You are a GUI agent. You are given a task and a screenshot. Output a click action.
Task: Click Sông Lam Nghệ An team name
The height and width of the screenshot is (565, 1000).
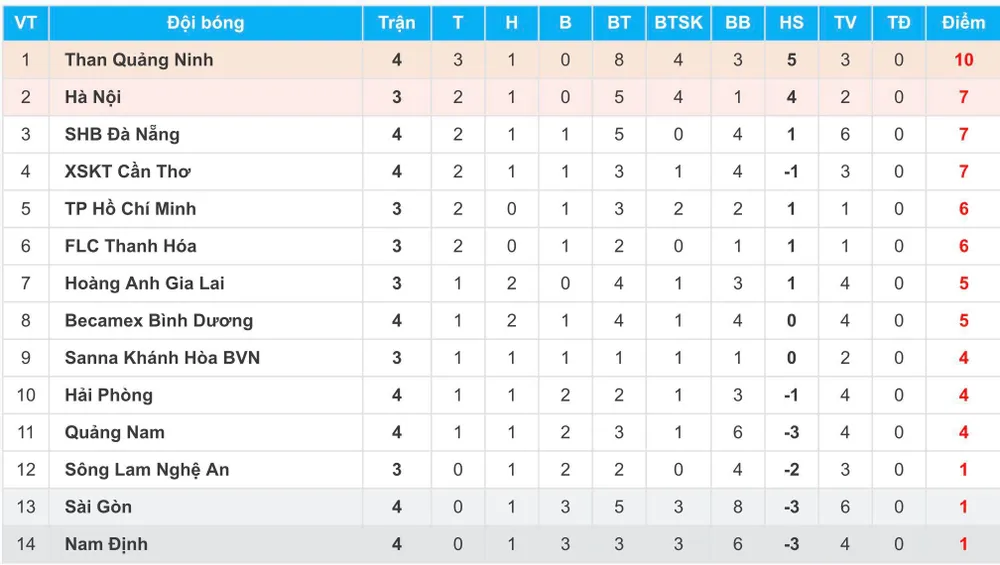[147, 470]
